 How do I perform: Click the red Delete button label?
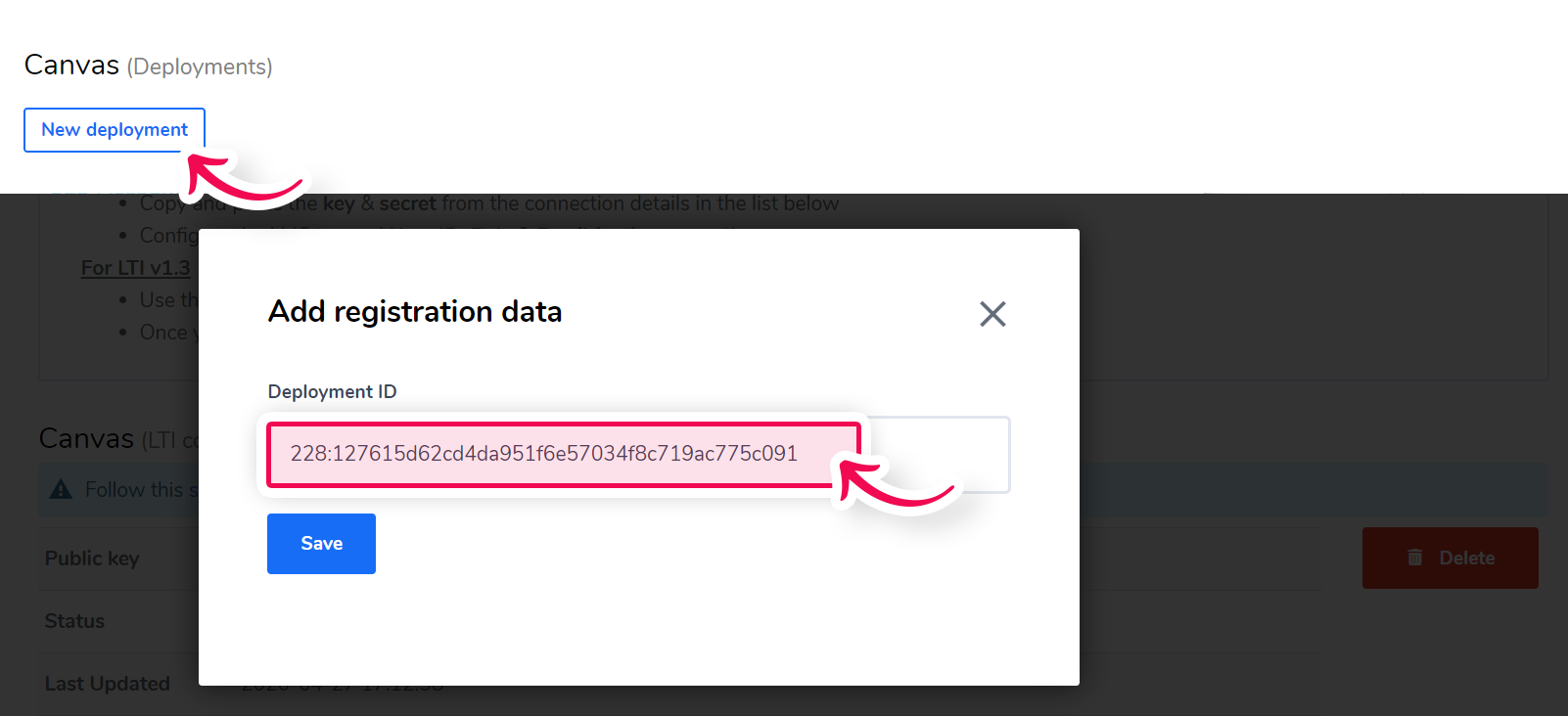click(1466, 559)
